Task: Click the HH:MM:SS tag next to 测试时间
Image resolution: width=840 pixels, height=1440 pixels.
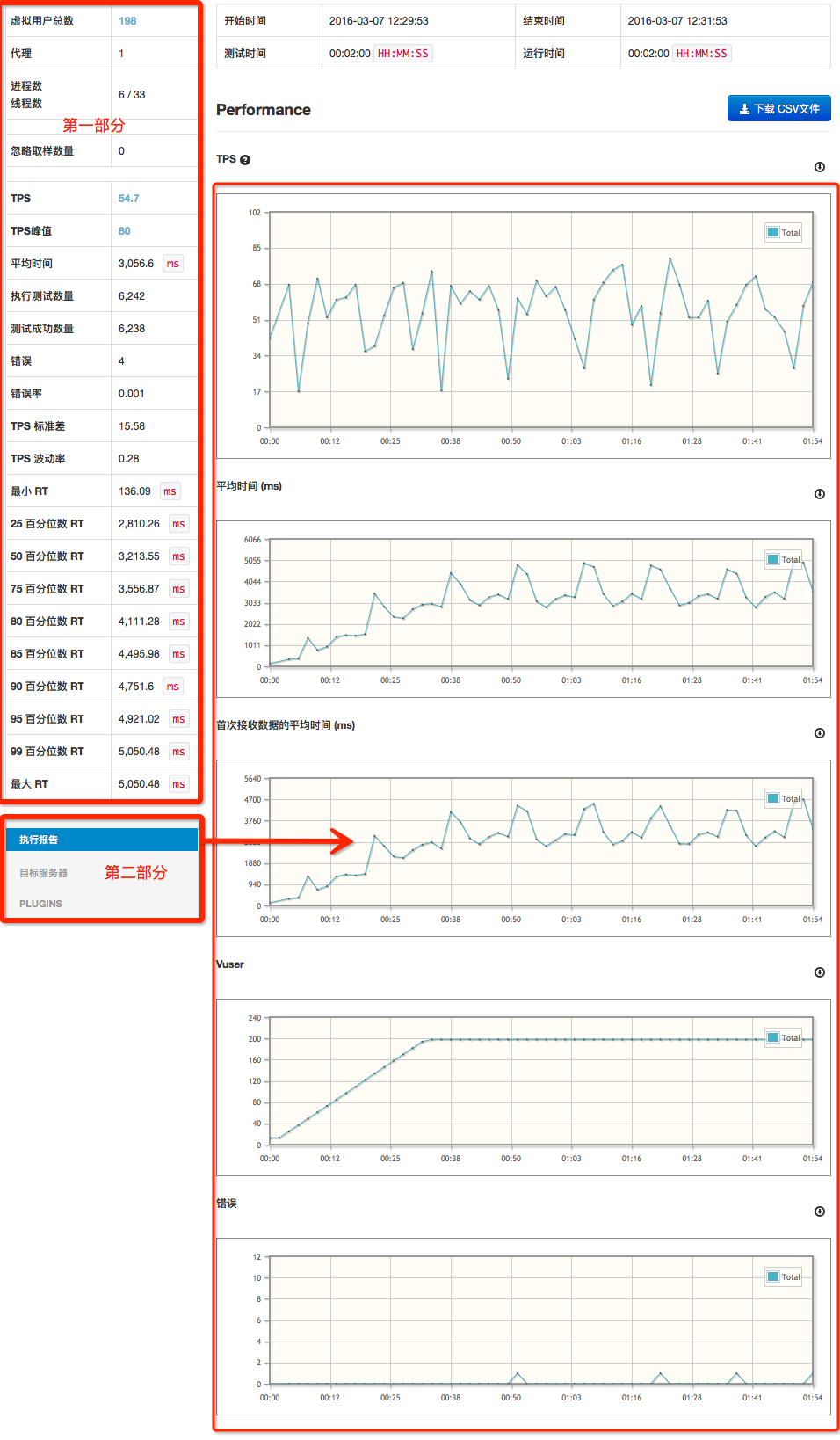Action: (403, 54)
